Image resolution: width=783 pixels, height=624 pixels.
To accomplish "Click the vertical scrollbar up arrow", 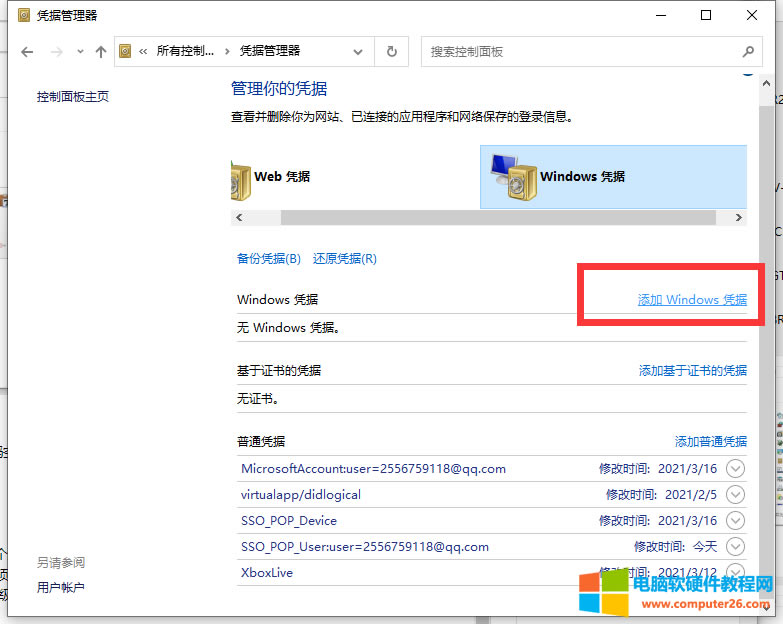I will click(766, 84).
